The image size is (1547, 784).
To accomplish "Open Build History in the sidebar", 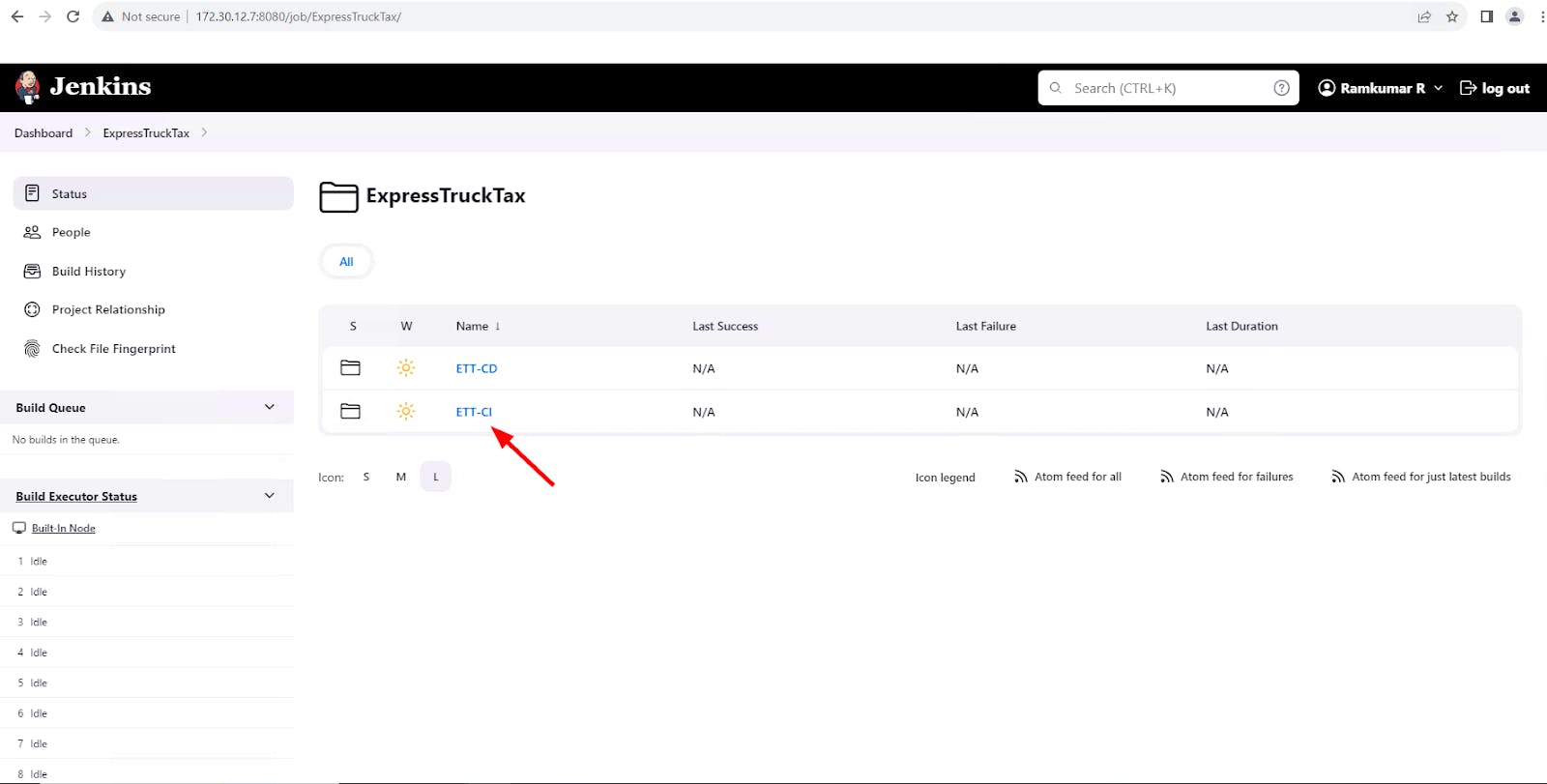I will click(153, 271).
